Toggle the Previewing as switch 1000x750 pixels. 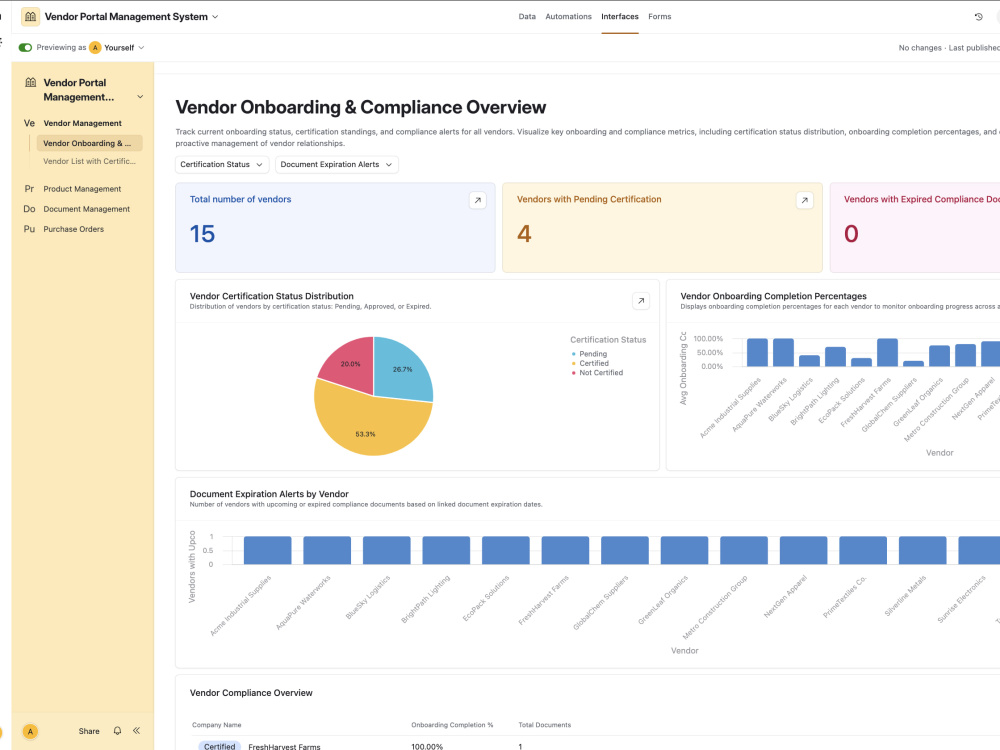pyautogui.click(x=26, y=47)
